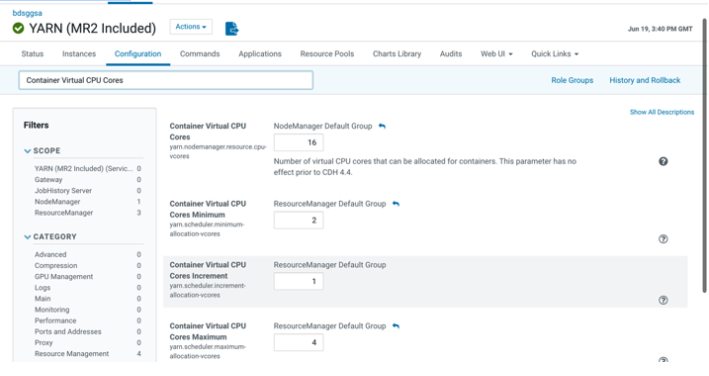This screenshot has width=709, height=376.
Task: Show help for Cores Minimum setting
Action: click(x=663, y=239)
